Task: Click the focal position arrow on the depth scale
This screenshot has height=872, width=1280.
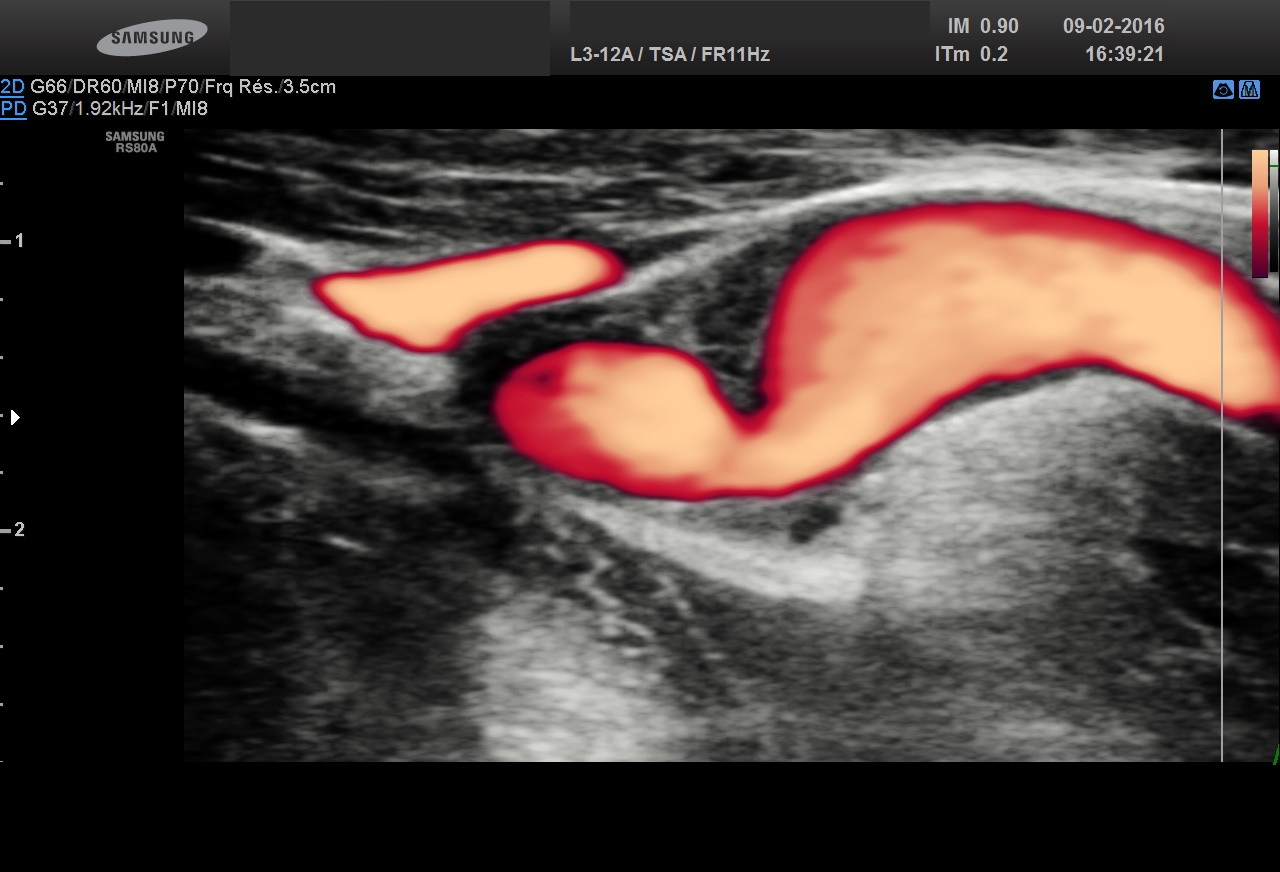Action: (x=15, y=417)
